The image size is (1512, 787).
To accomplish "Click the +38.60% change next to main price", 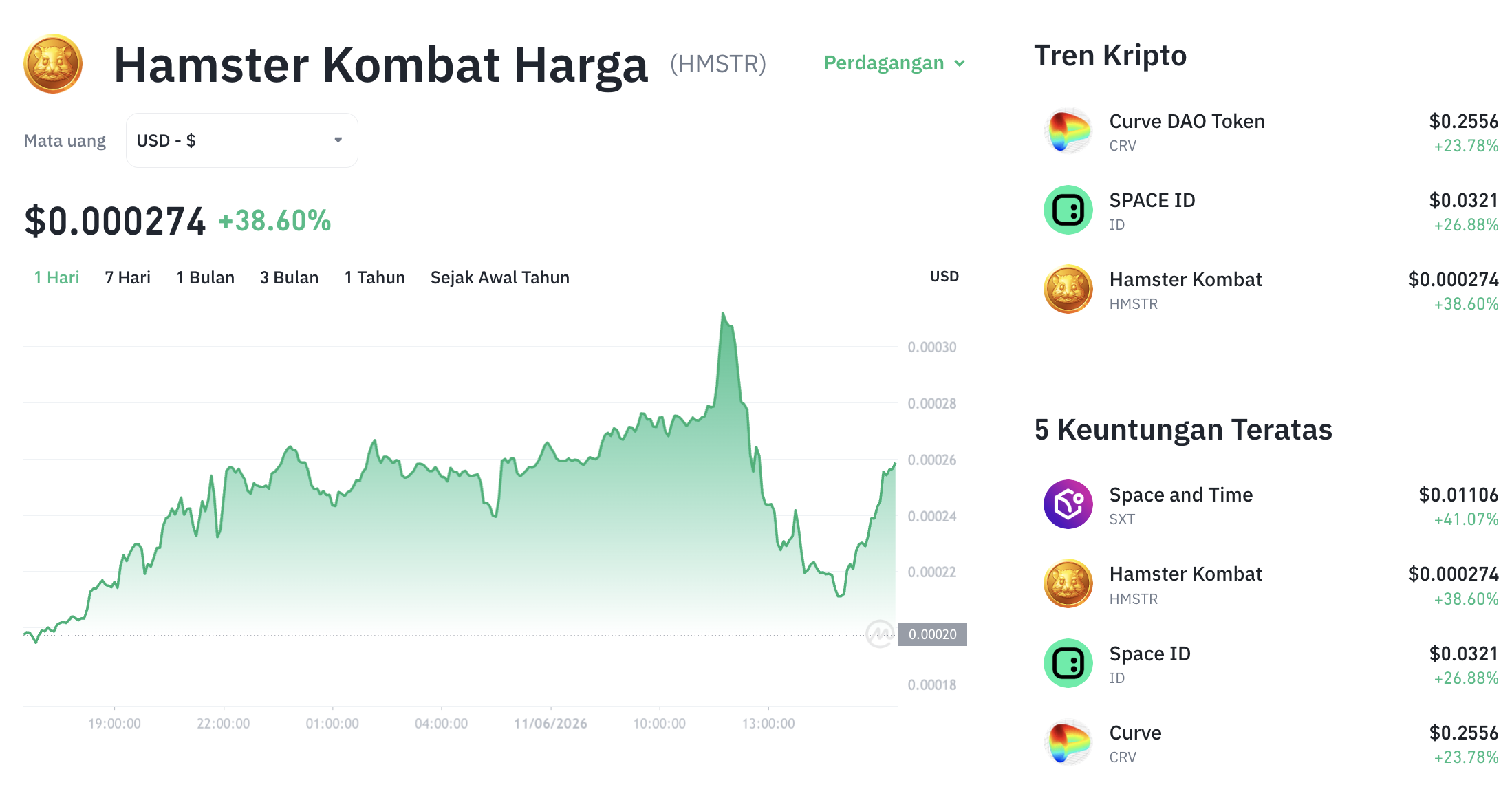I will [x=274, y=222].
